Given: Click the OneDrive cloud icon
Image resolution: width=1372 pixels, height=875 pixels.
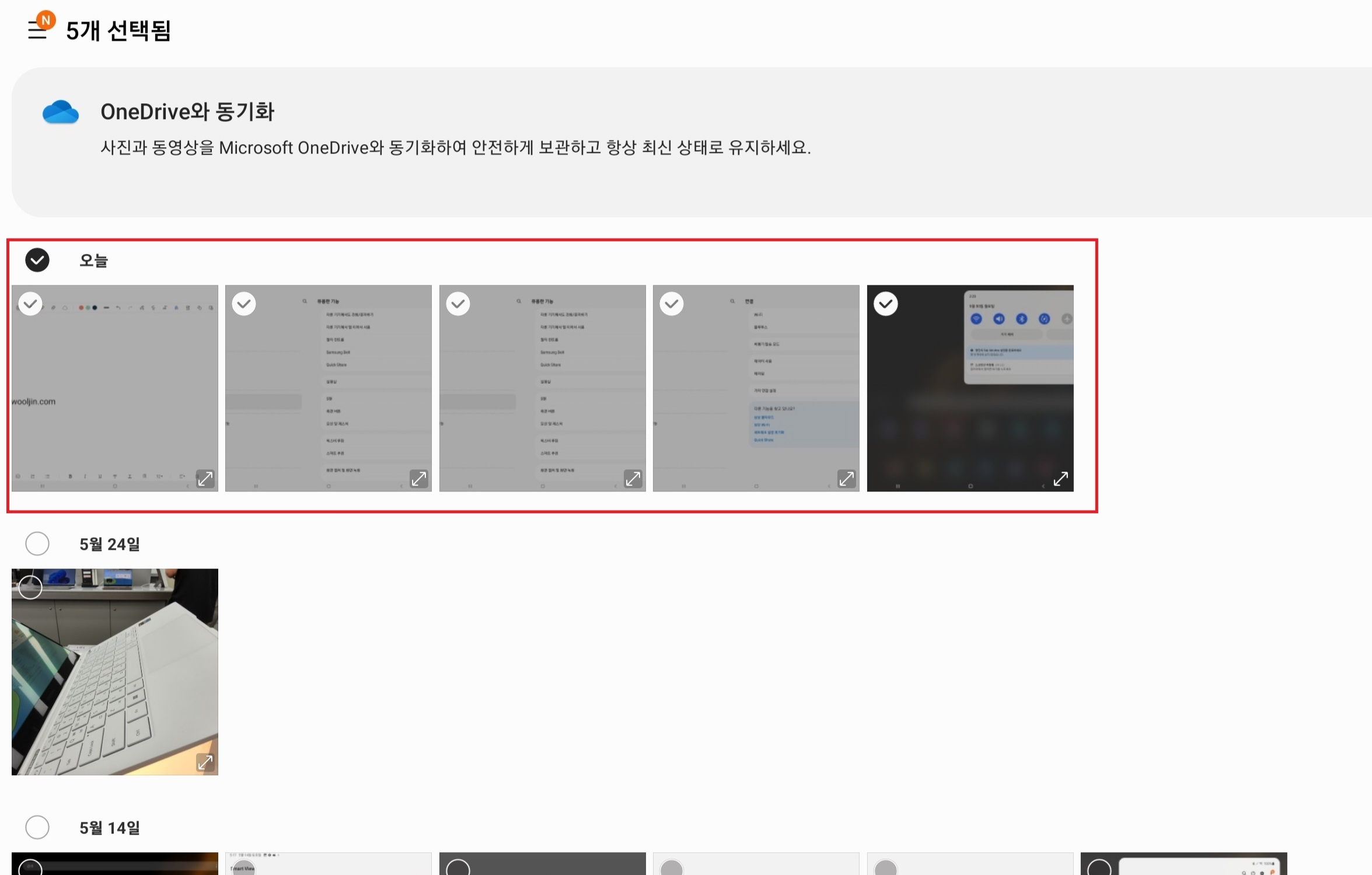Looking at the screenshot, I should (x=60, y=112).
